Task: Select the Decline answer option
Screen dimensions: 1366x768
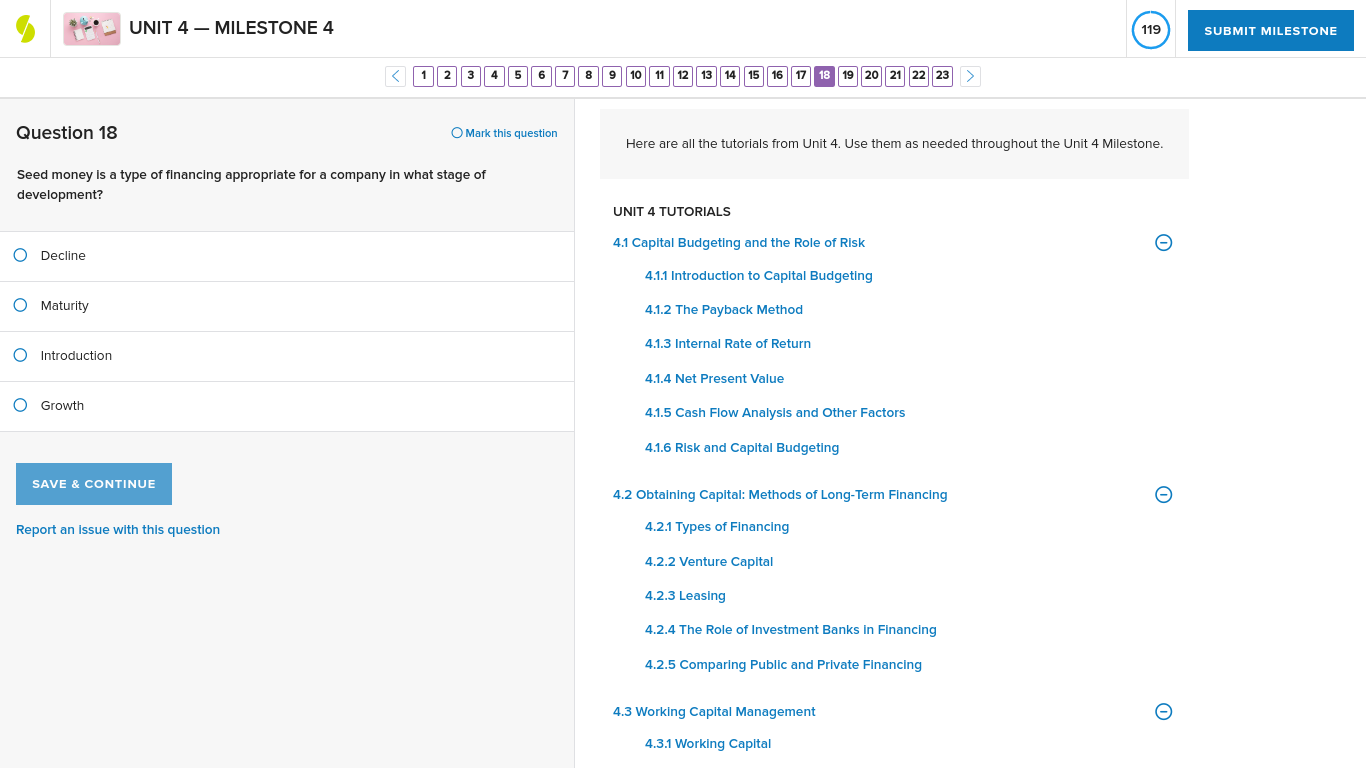Action: 20,255
